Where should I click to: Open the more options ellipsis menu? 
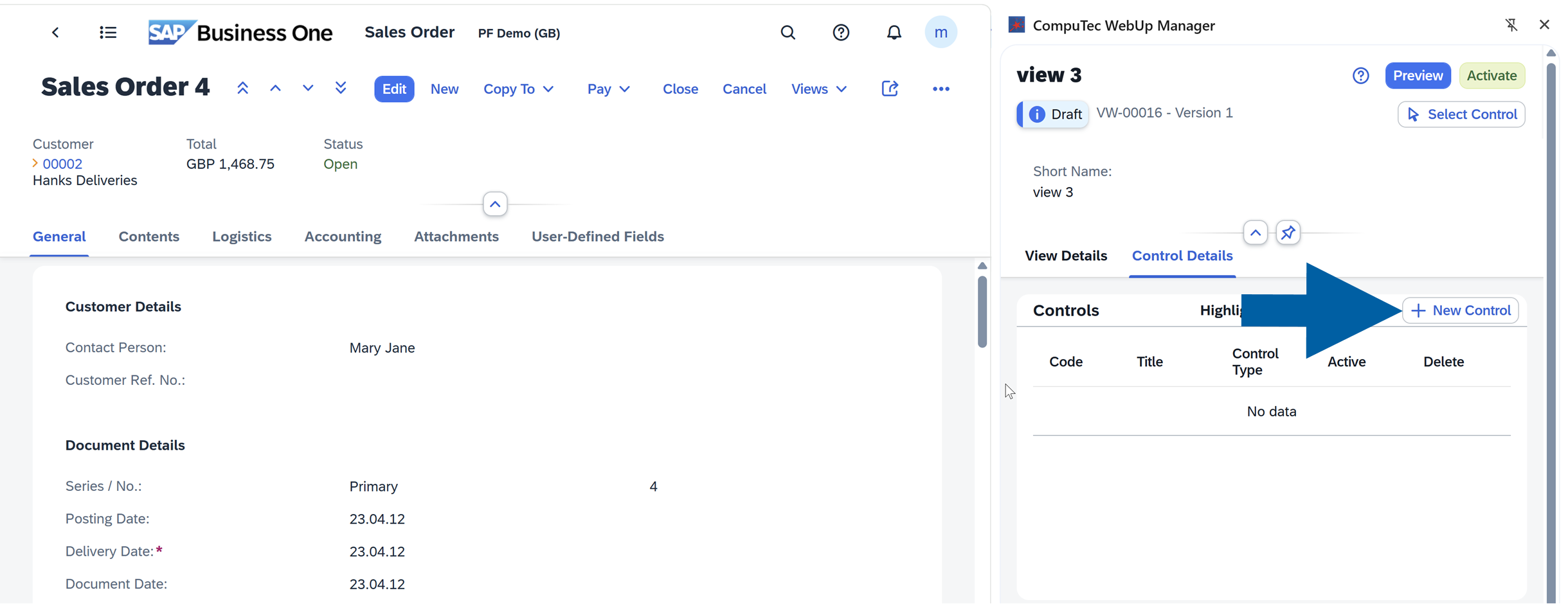point(941,89)
